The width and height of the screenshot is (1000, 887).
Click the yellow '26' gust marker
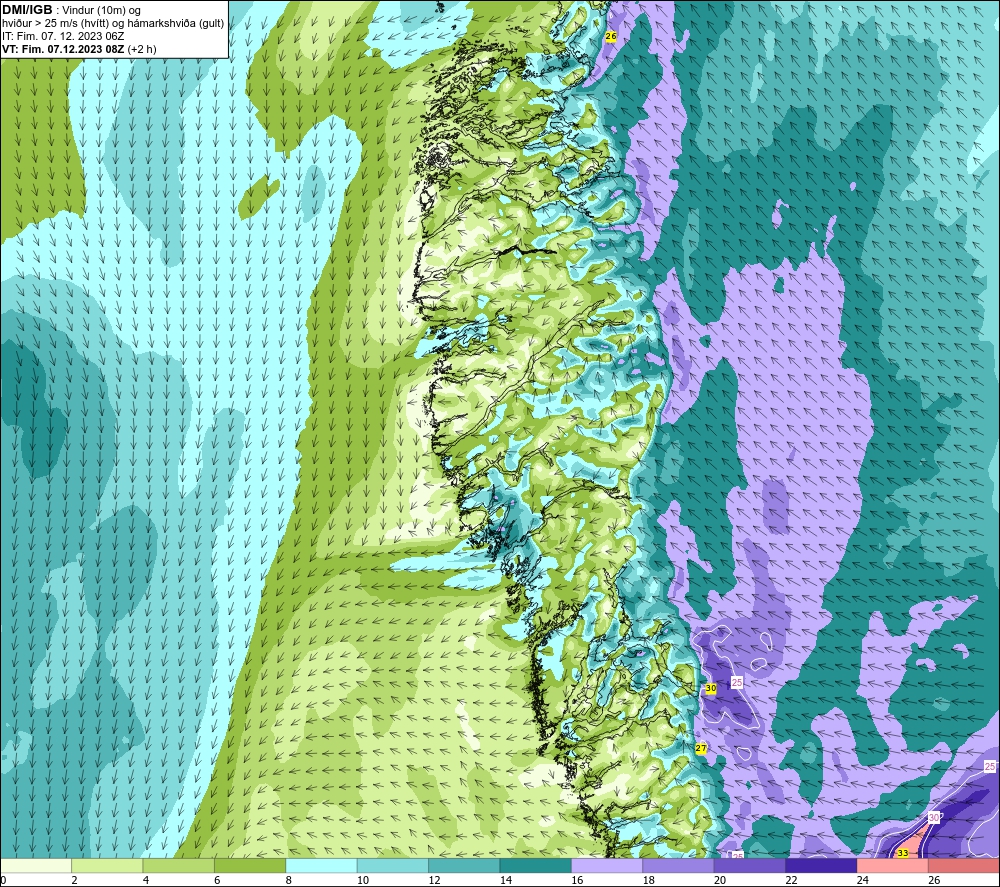tap(611, 36)
